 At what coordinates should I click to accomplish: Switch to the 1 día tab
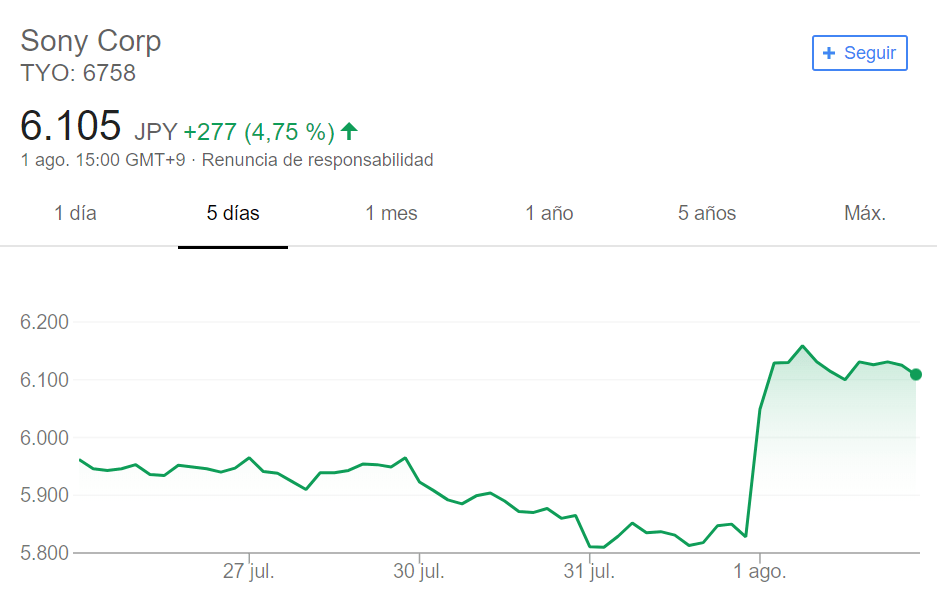(75, 213)
